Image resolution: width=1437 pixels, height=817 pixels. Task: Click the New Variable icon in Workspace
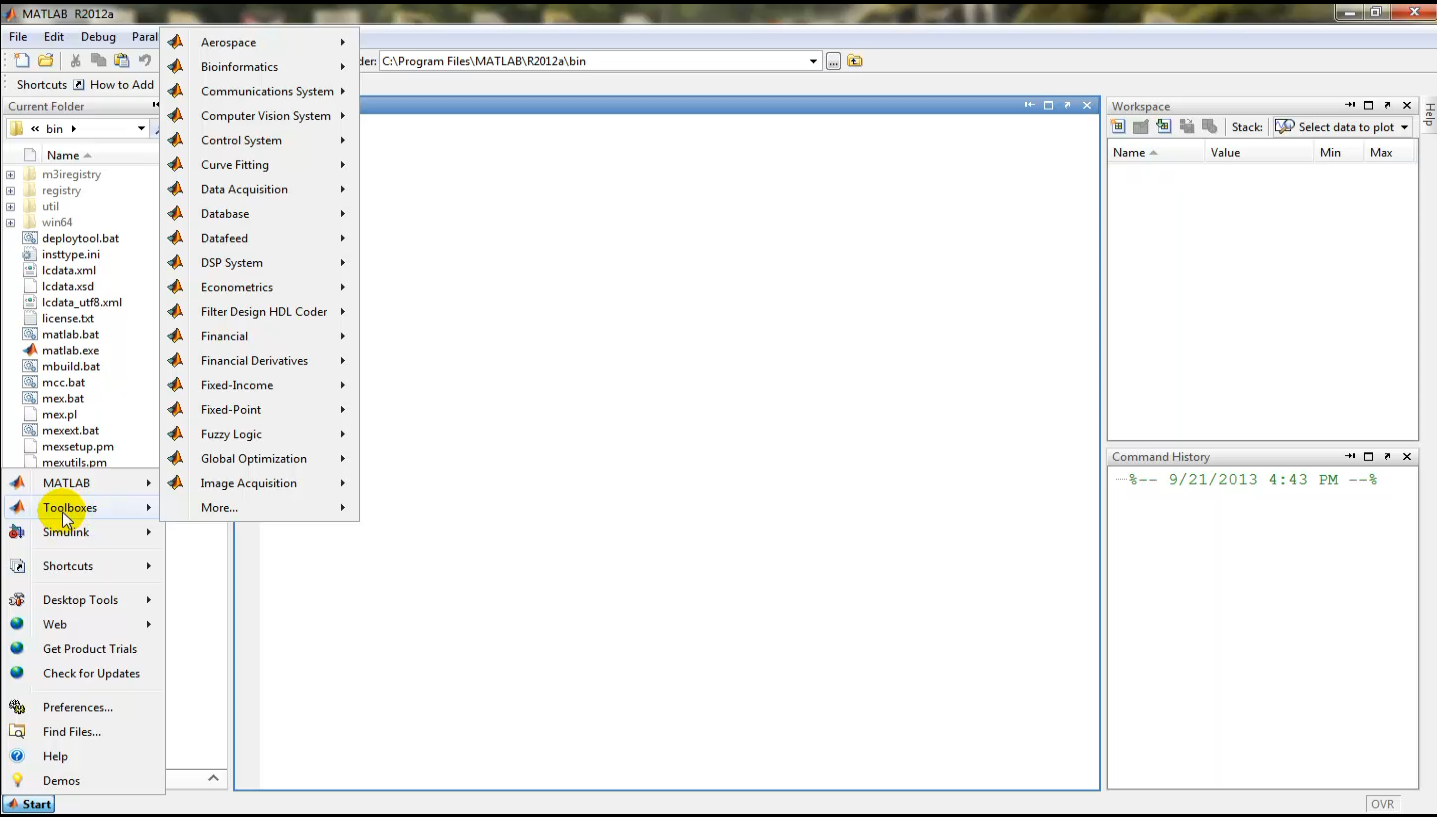tap(1118, 127)
